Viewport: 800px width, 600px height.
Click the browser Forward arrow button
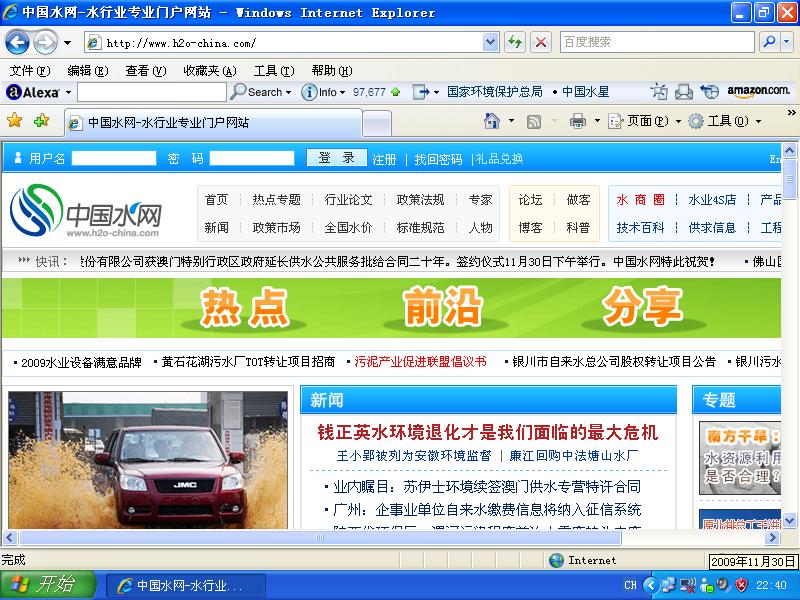(x=46, y=42)
